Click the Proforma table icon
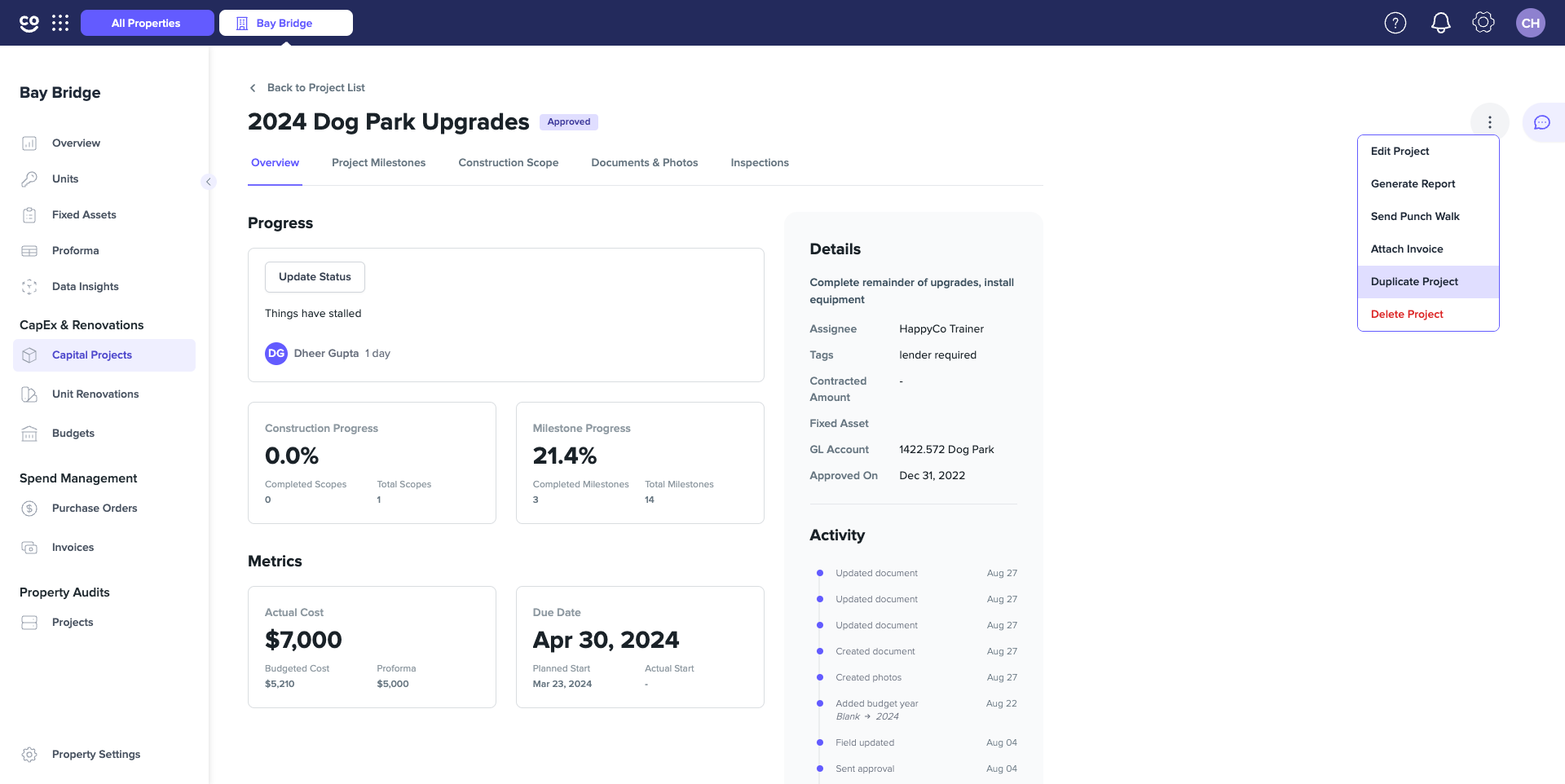 29,251
